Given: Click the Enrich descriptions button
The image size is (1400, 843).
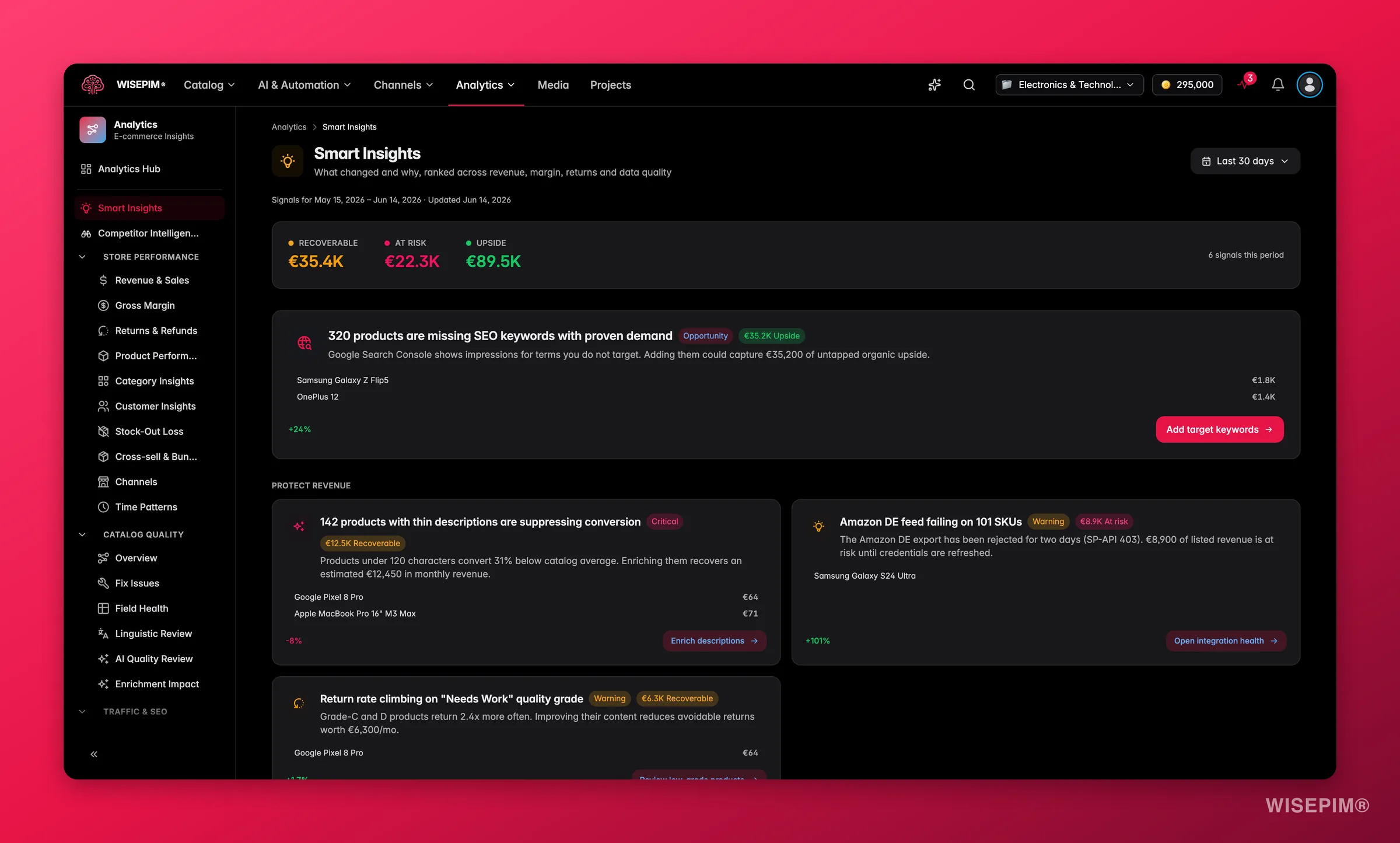Looking at the screenshot, I should tap(715, 641).
